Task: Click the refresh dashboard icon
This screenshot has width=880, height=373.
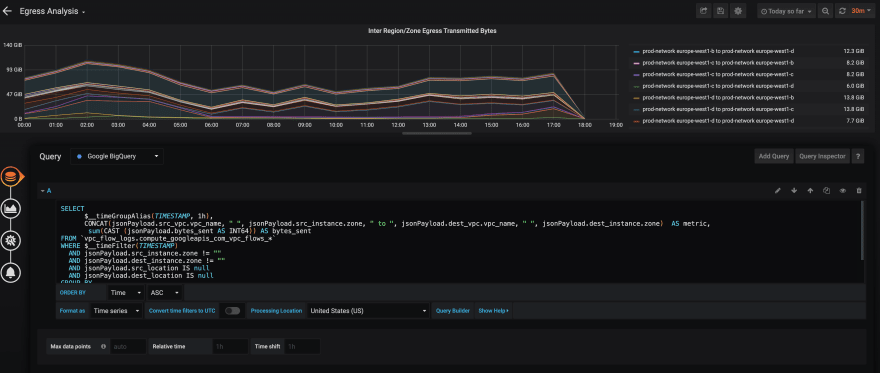Action: [x=841, y=11]
